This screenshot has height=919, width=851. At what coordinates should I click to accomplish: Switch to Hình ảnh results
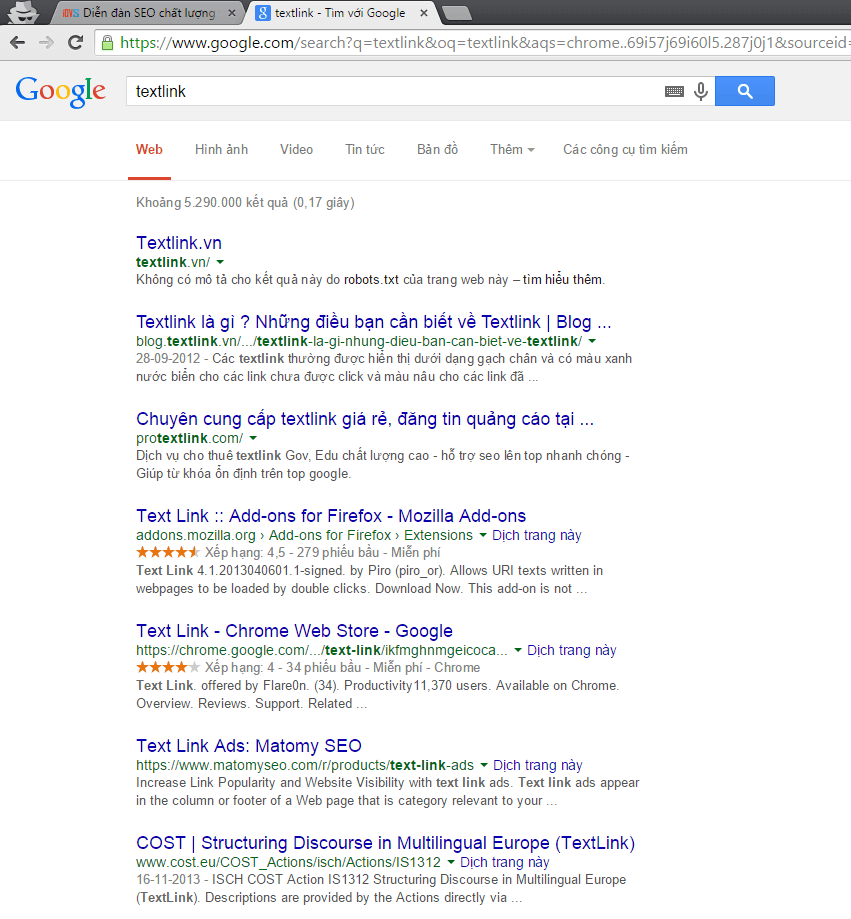(x=222, y=149)
